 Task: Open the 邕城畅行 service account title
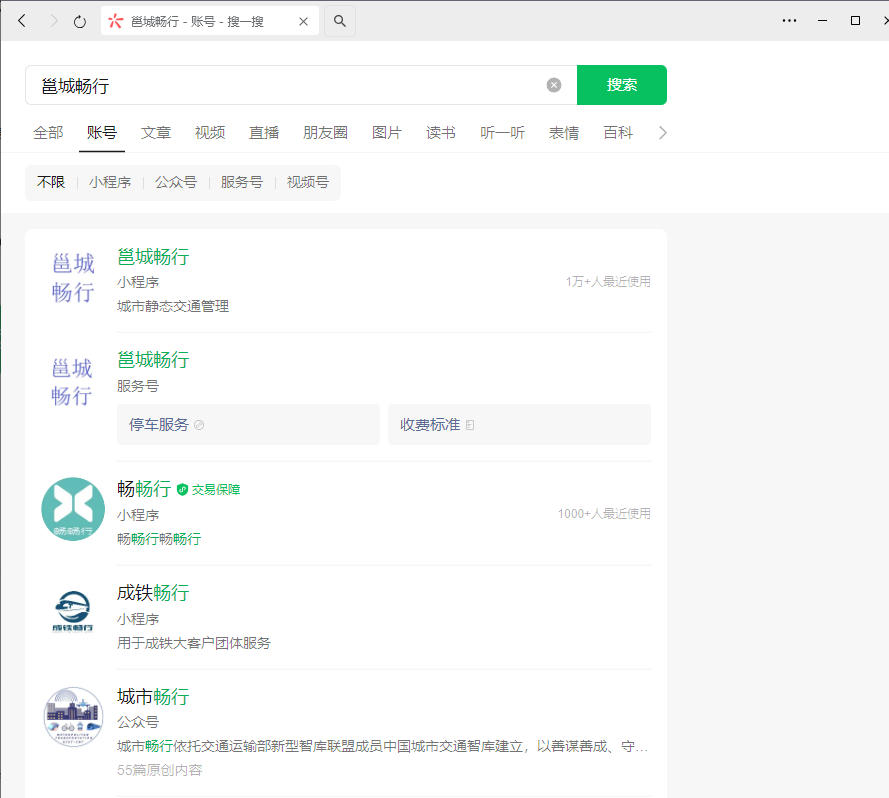(x=153, y=360)
